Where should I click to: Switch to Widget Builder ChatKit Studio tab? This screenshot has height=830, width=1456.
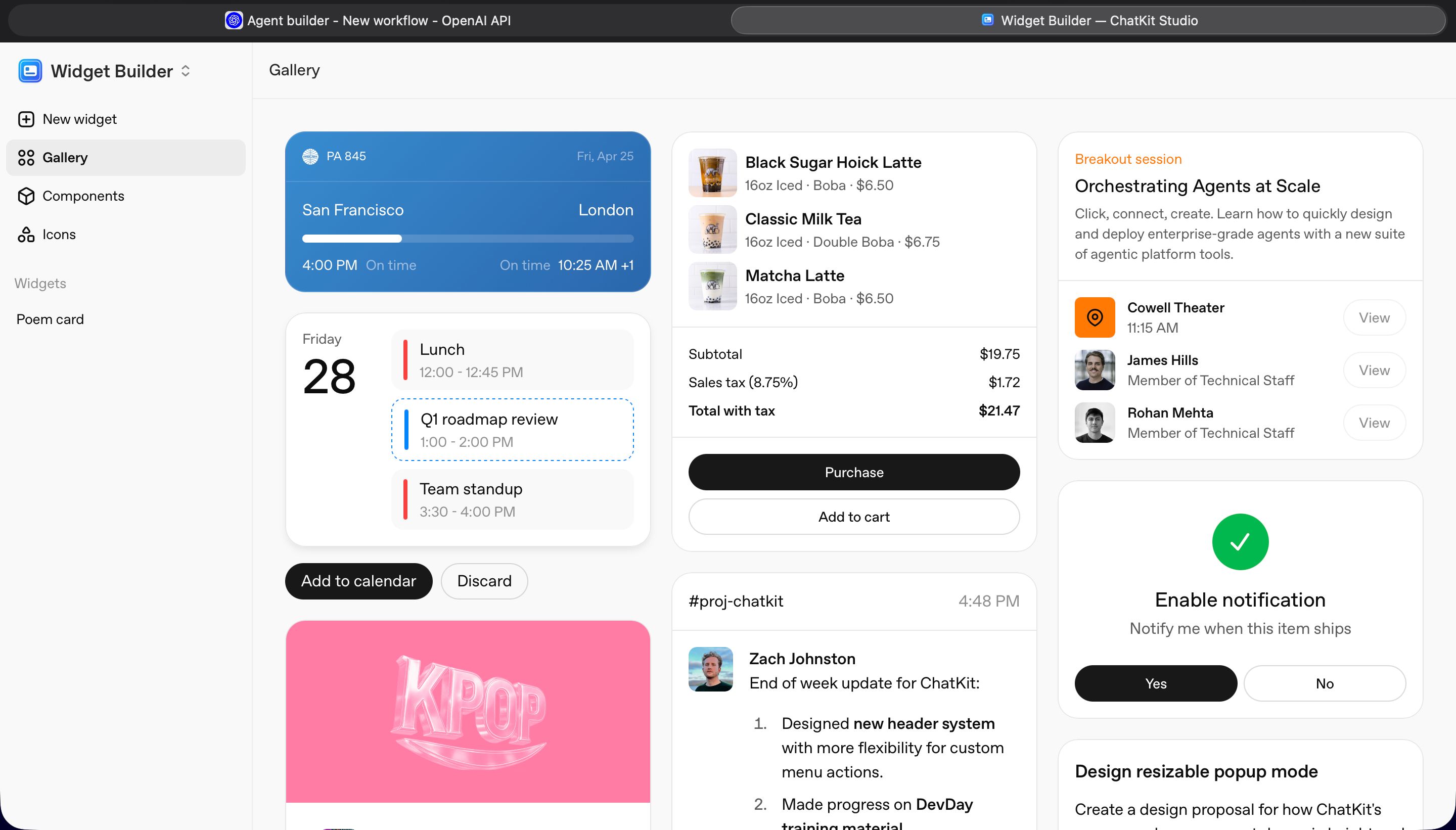click(1088, 21)
